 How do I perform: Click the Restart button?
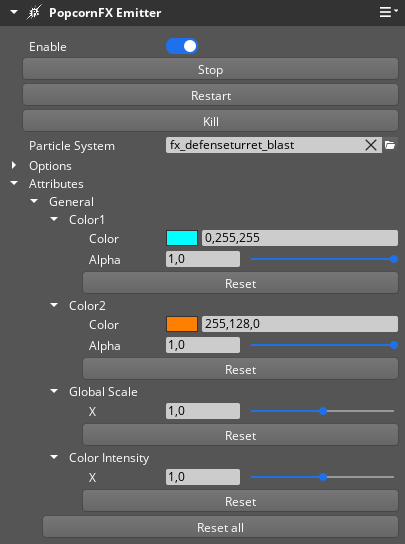[210, 95]
